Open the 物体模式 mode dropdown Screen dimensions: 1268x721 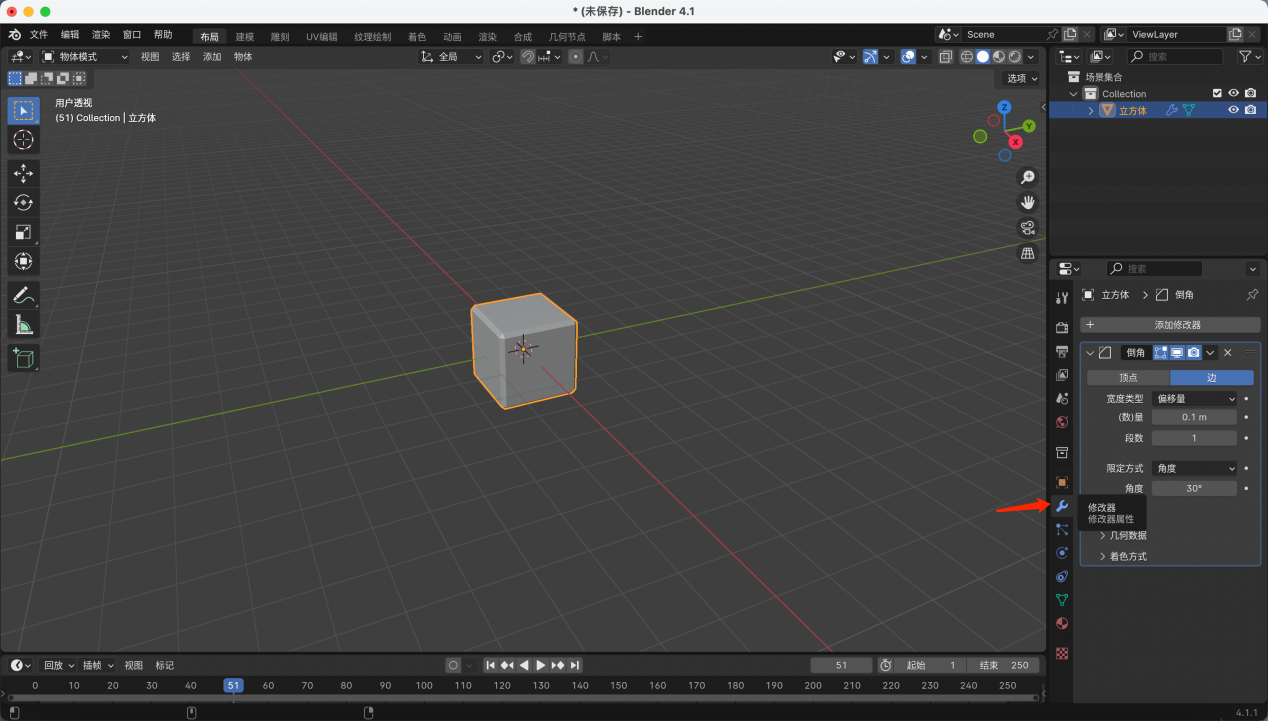click(x=85, y=57)
